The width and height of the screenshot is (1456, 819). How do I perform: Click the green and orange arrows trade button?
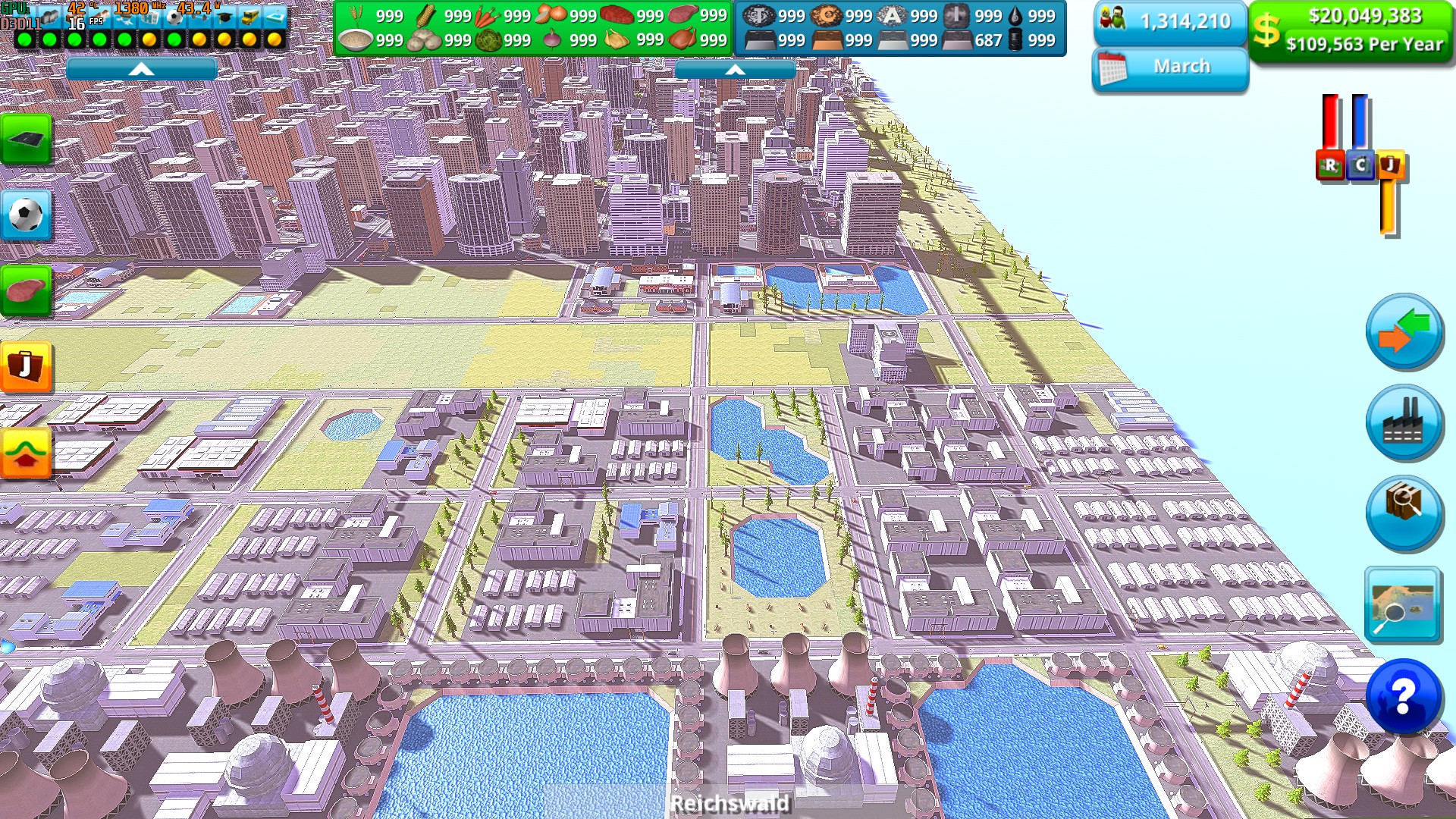[x=1403, y=332]
